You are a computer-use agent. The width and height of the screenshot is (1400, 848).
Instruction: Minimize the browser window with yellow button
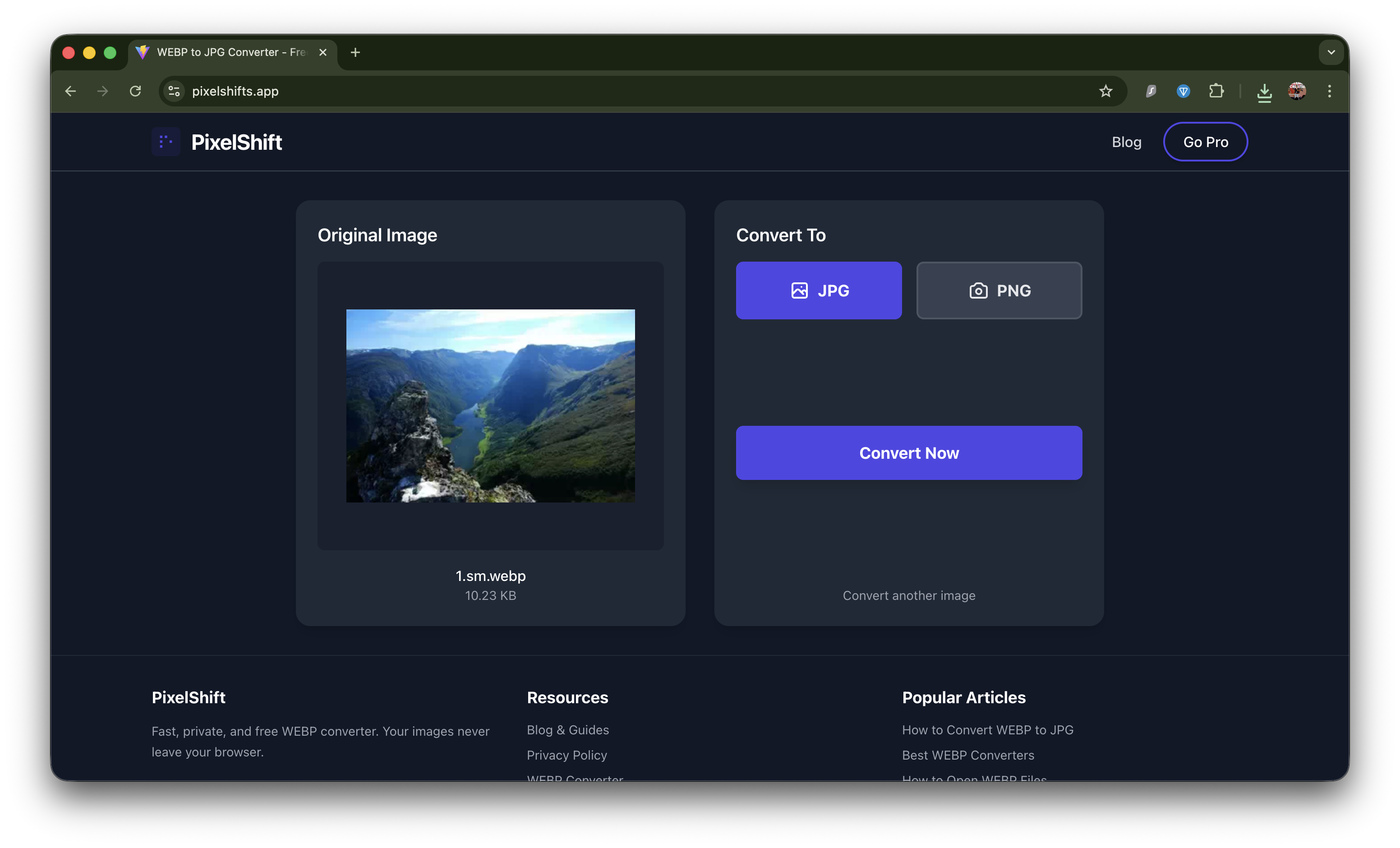pyautogui.click(x=89, y=52)
